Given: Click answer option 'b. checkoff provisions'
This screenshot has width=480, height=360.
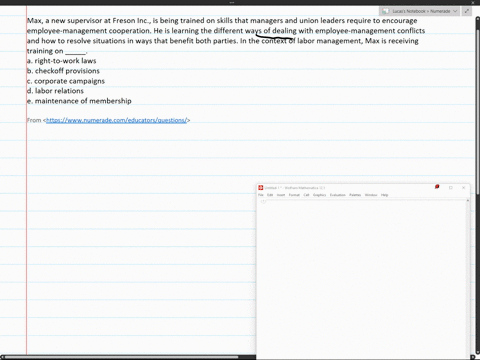Looking at the screenshot, I should point(63,71).
